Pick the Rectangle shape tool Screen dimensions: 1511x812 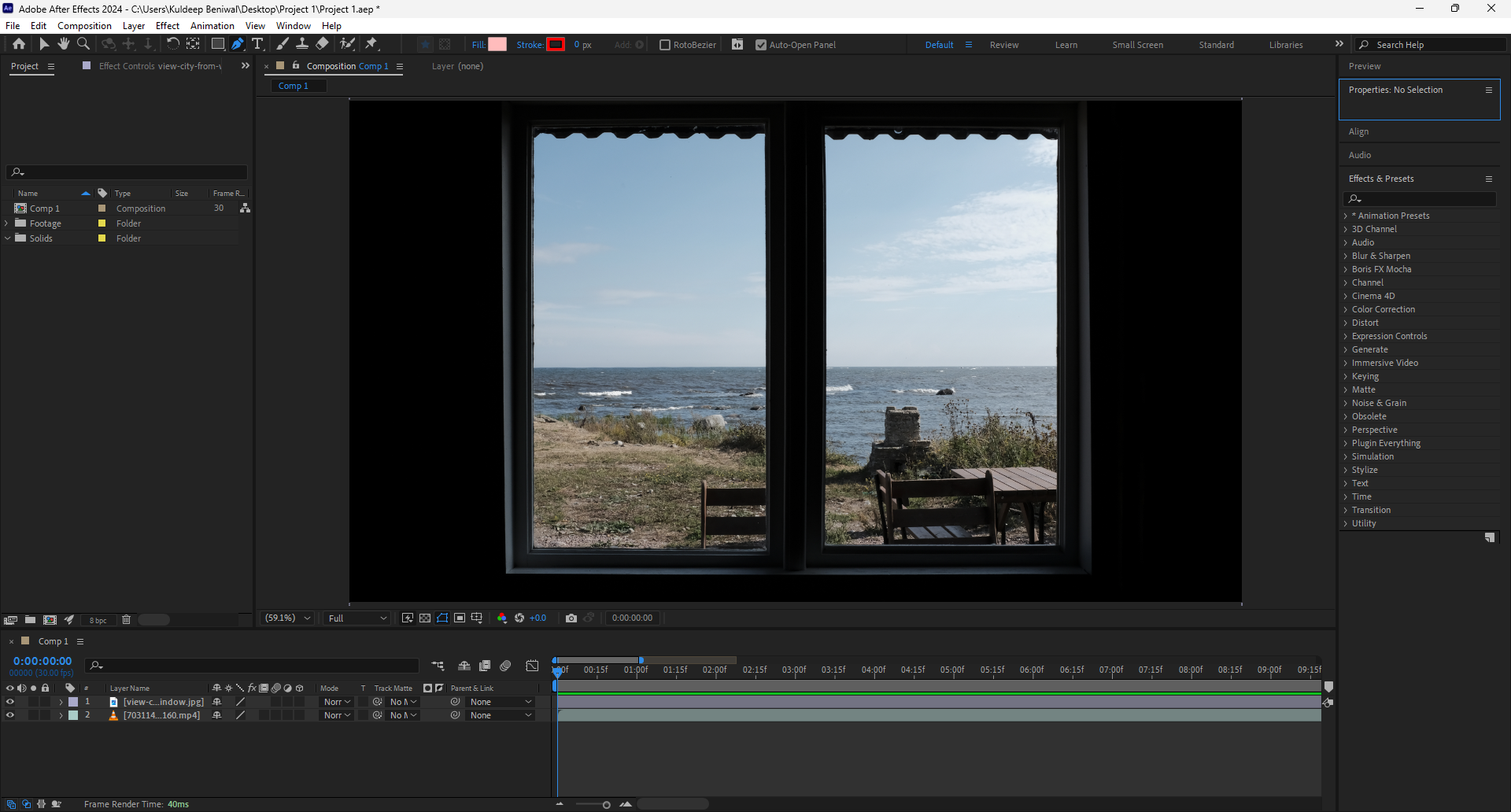coord(218,44)
